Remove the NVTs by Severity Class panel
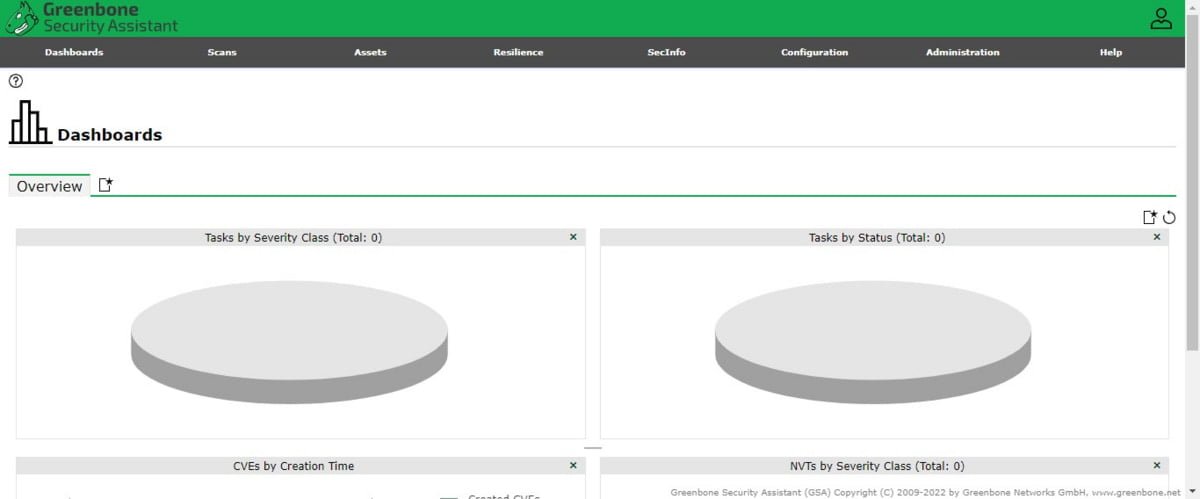The image size is (1200, 499). point(1157,465)
